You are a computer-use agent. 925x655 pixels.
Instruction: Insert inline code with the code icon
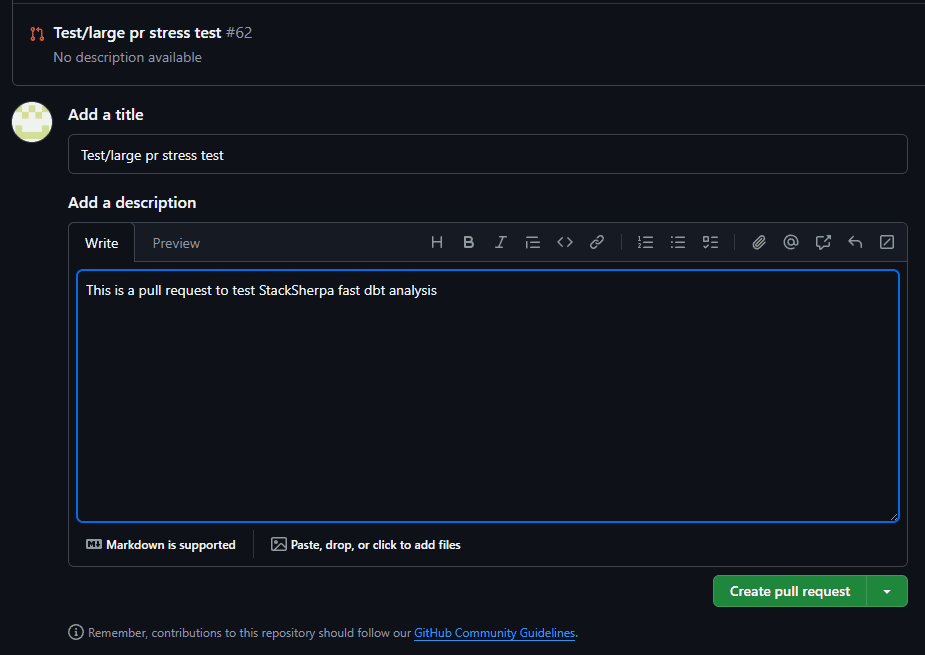564,241
